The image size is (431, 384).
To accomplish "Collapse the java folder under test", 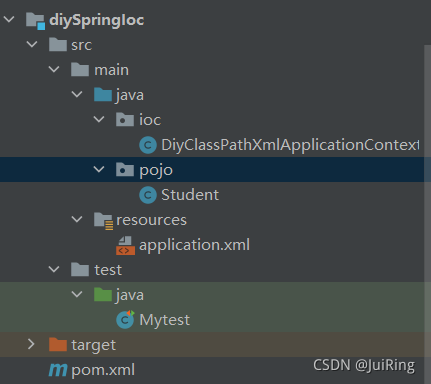I will click(77, 294).
